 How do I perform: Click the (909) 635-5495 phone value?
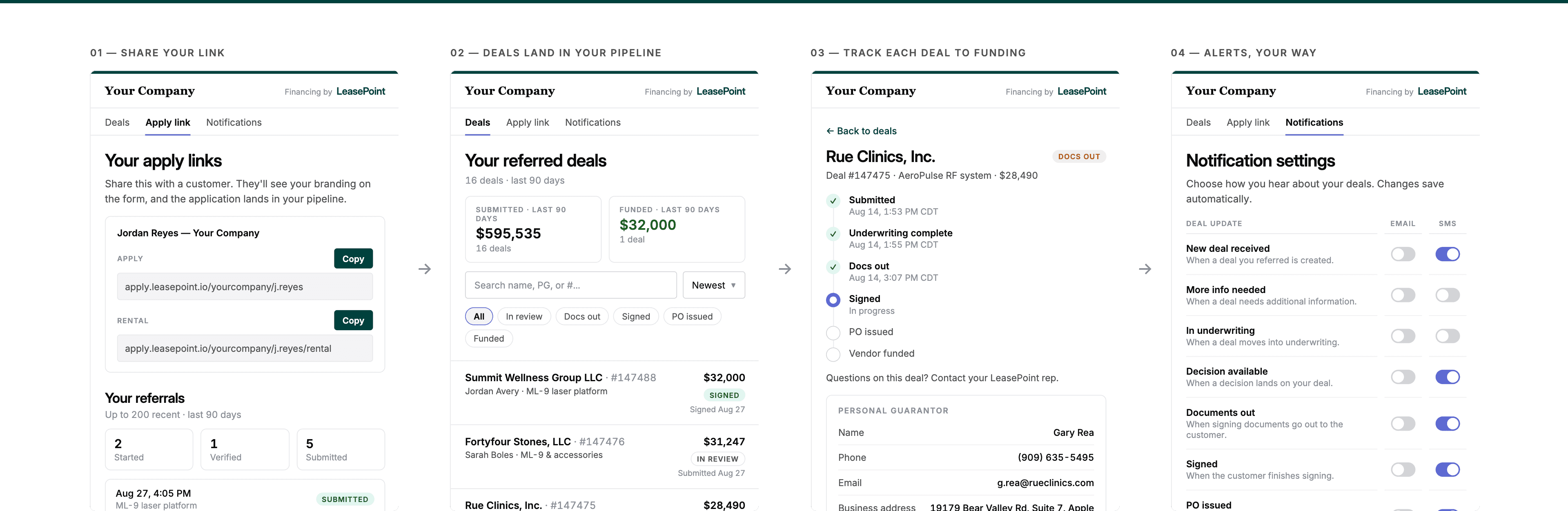pos(1056,458)
